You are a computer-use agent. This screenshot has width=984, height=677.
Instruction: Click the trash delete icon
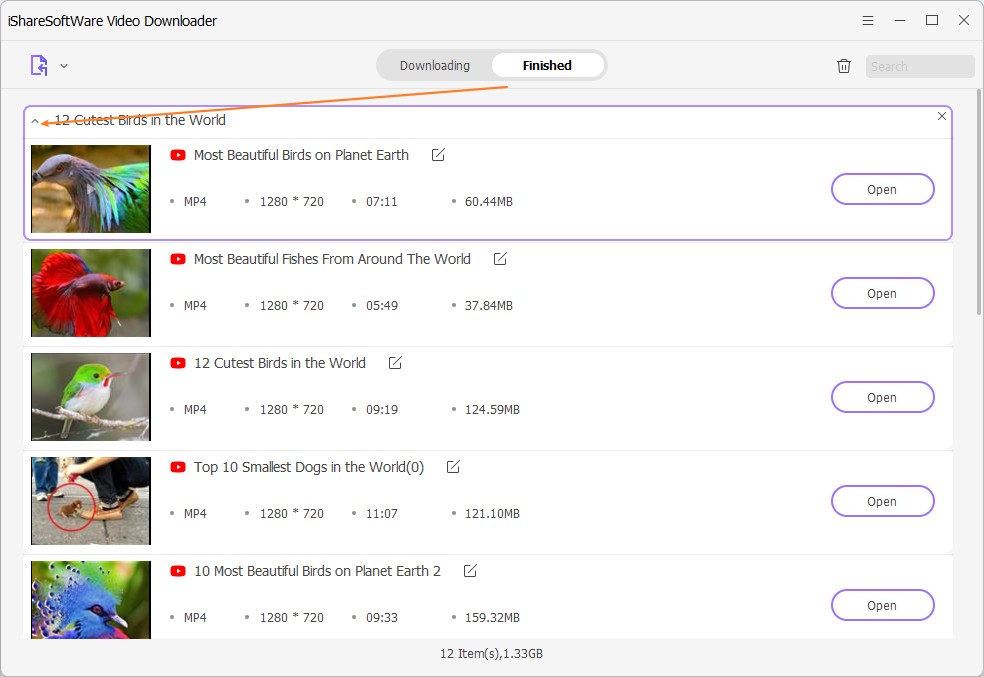click(844, 66)
